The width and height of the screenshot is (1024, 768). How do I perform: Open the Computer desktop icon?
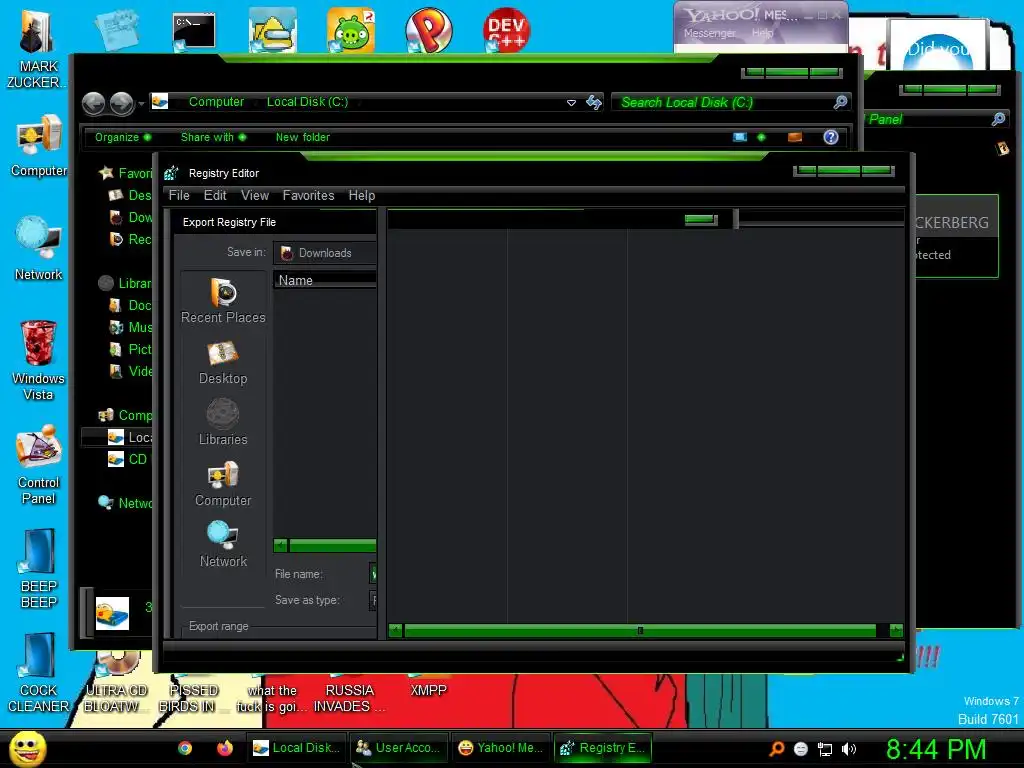click(39, 146)
